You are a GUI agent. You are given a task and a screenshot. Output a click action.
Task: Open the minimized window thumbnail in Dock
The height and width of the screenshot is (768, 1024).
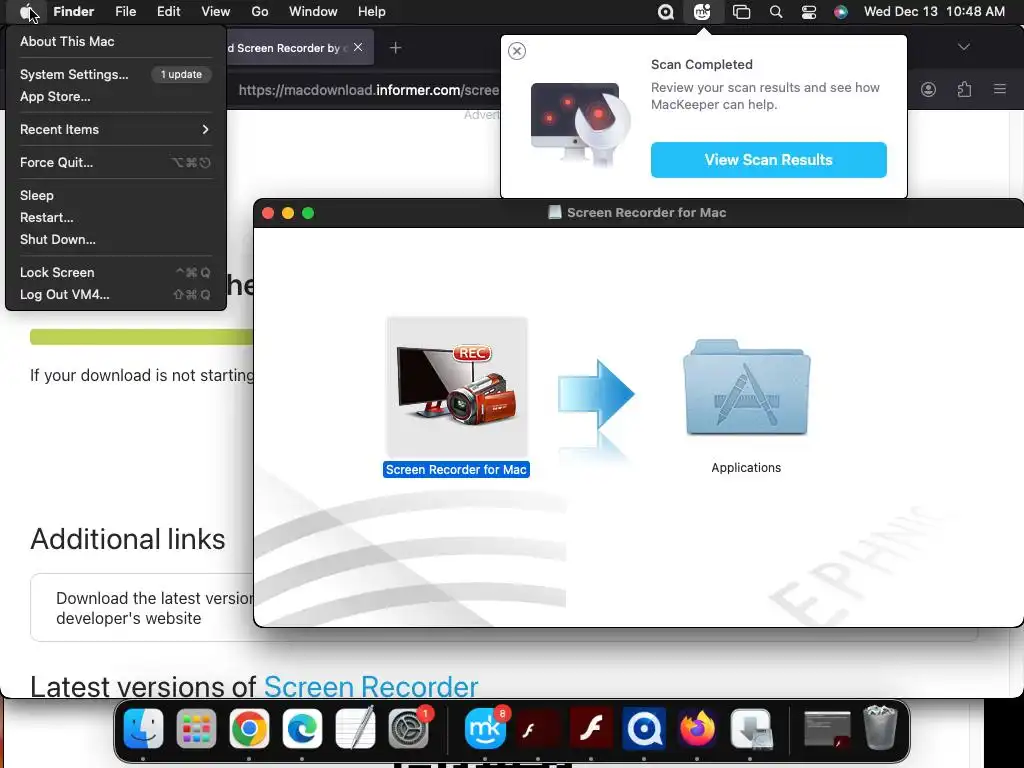pos(827,728)
